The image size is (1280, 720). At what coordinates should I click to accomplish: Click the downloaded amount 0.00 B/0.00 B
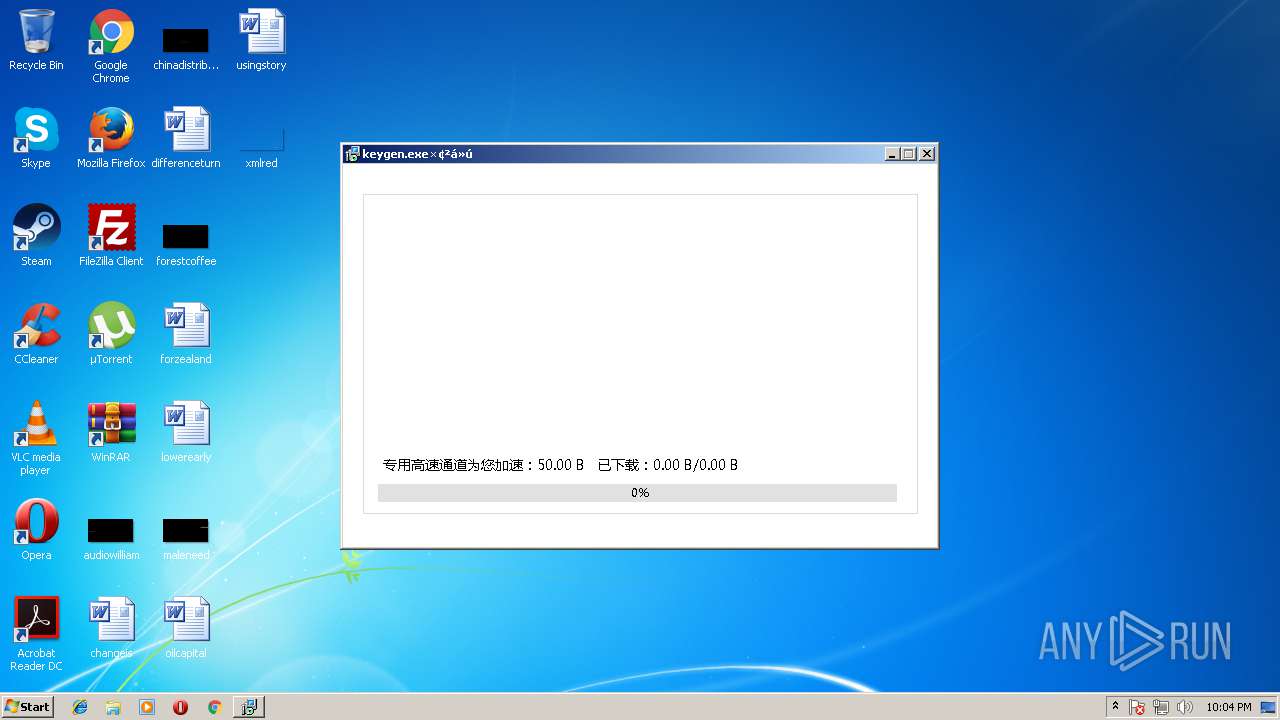pos(696,465)
